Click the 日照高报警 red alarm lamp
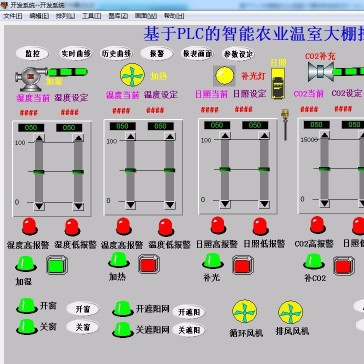 (218, 225)
